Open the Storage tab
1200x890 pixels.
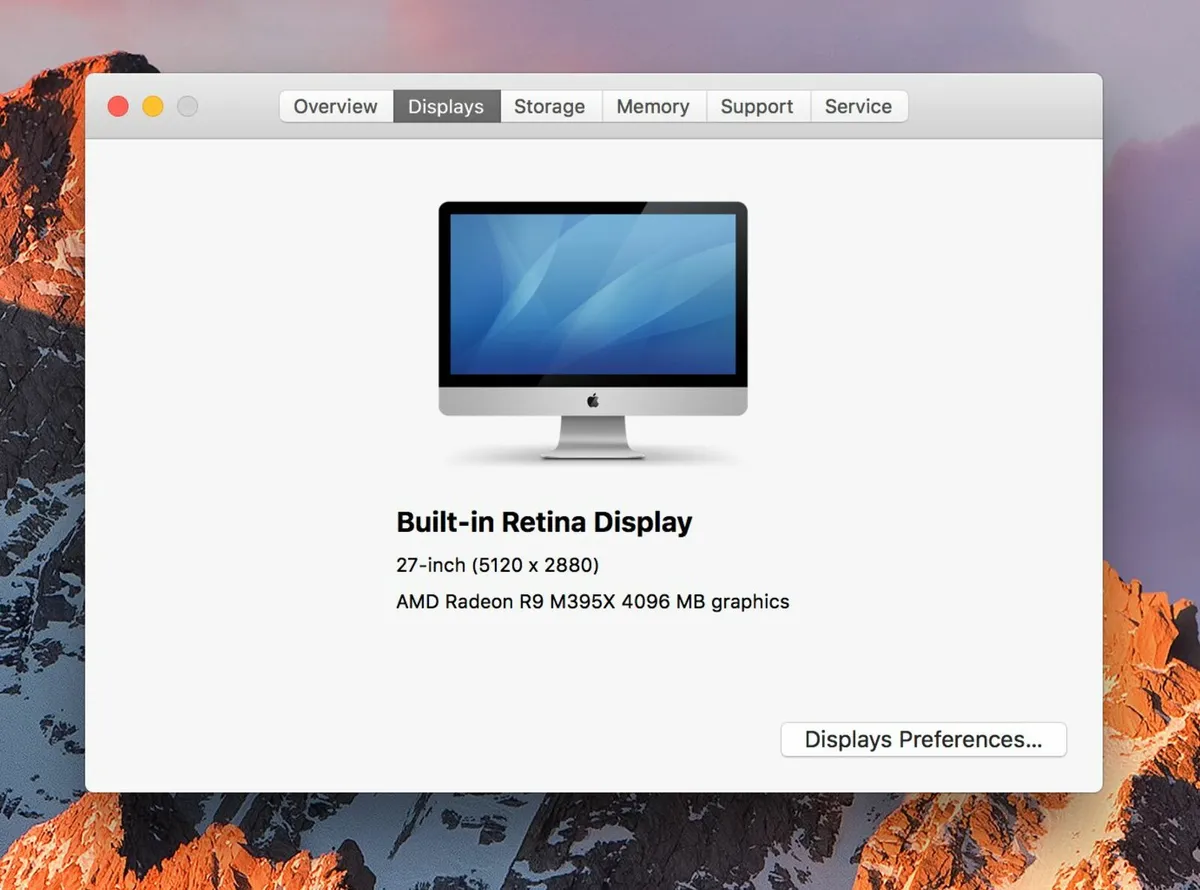549,106
